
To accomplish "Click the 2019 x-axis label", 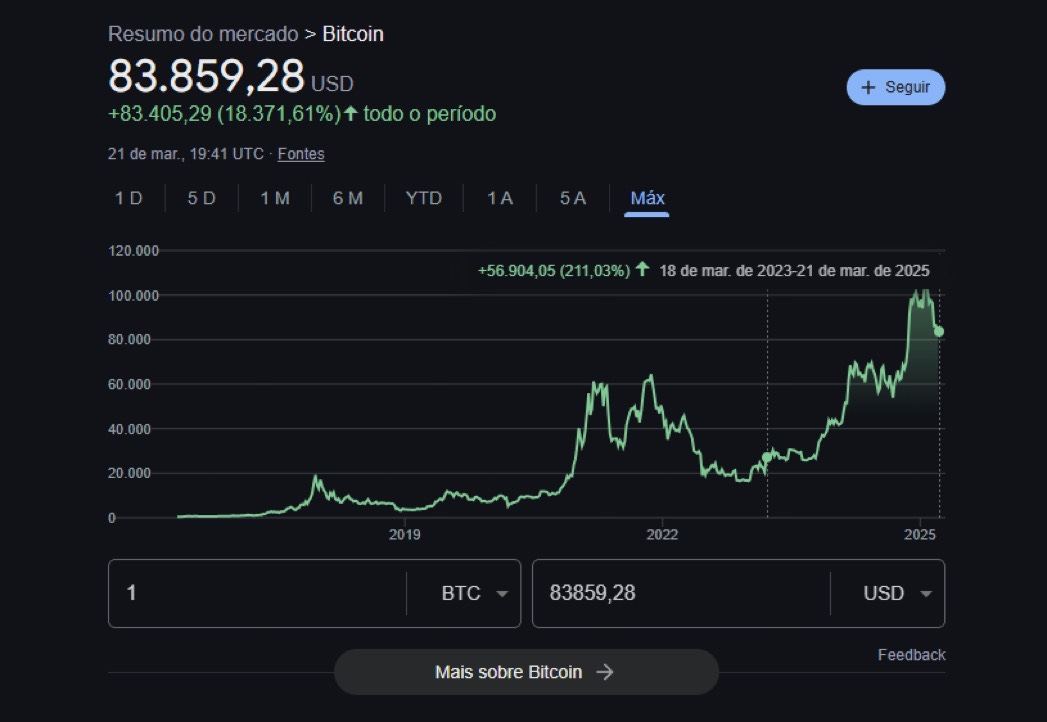I will 405,534.
